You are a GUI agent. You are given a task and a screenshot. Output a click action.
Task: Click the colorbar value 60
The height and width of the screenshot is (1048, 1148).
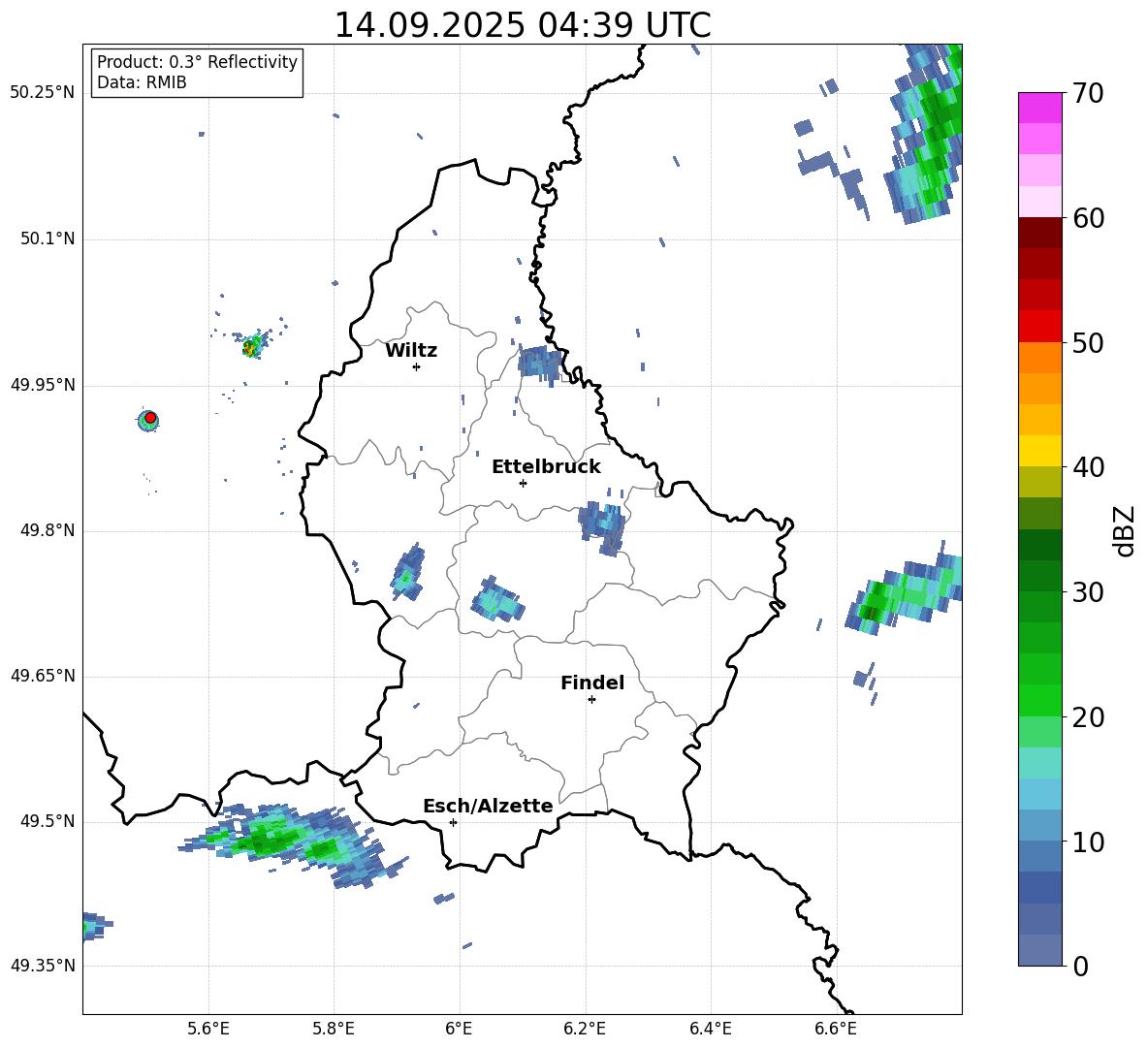click(1088, 218)
